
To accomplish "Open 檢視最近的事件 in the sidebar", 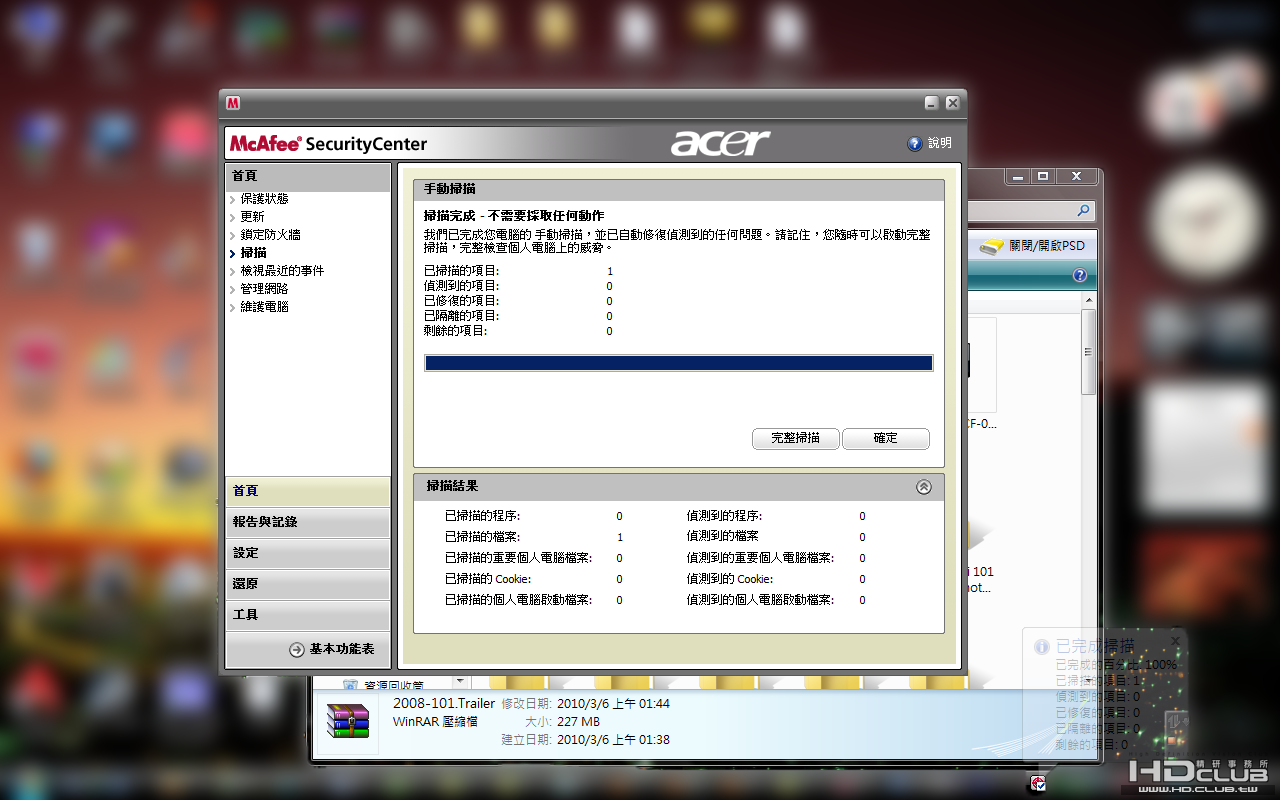I will pos(282,271).
